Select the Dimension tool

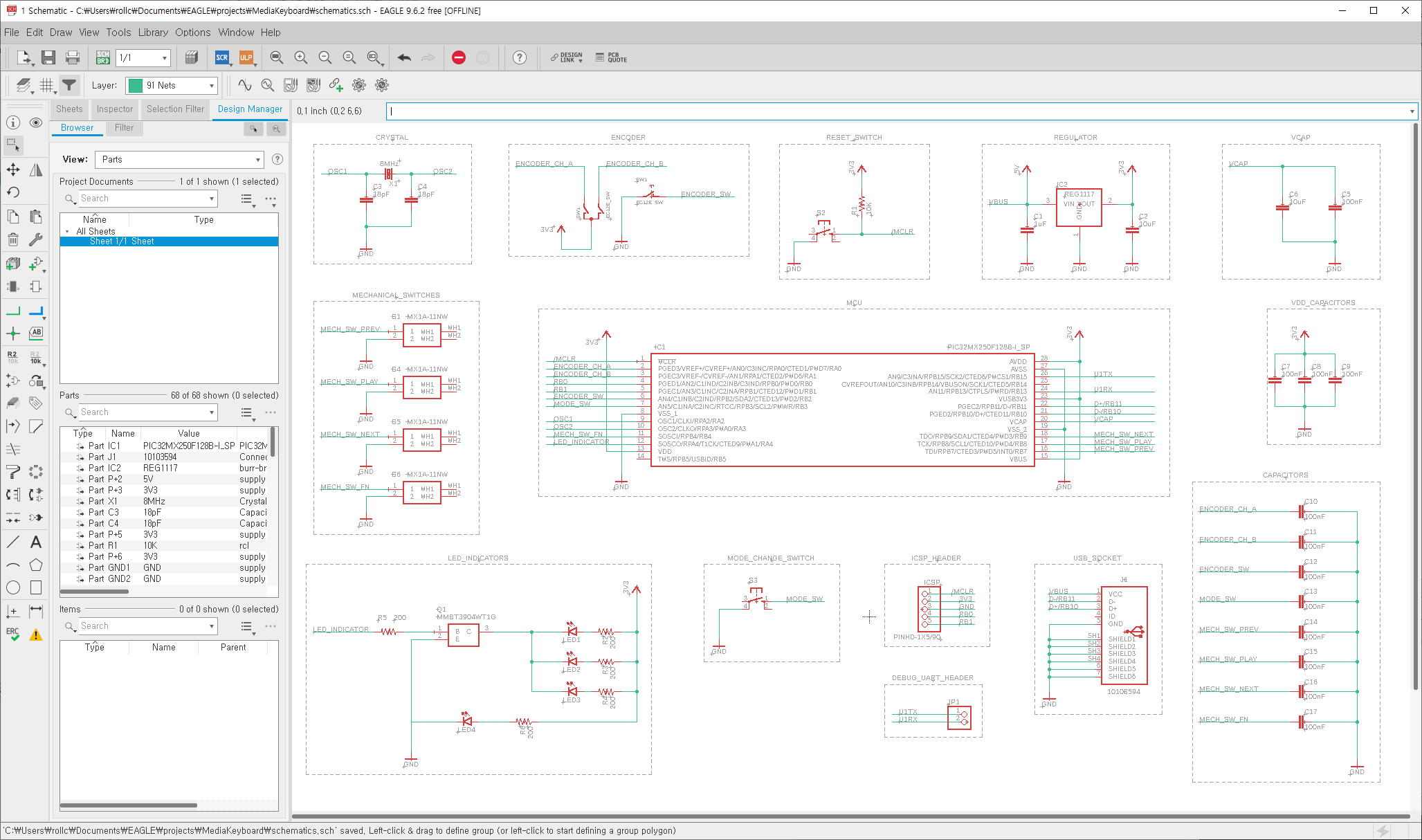[36, 611]
